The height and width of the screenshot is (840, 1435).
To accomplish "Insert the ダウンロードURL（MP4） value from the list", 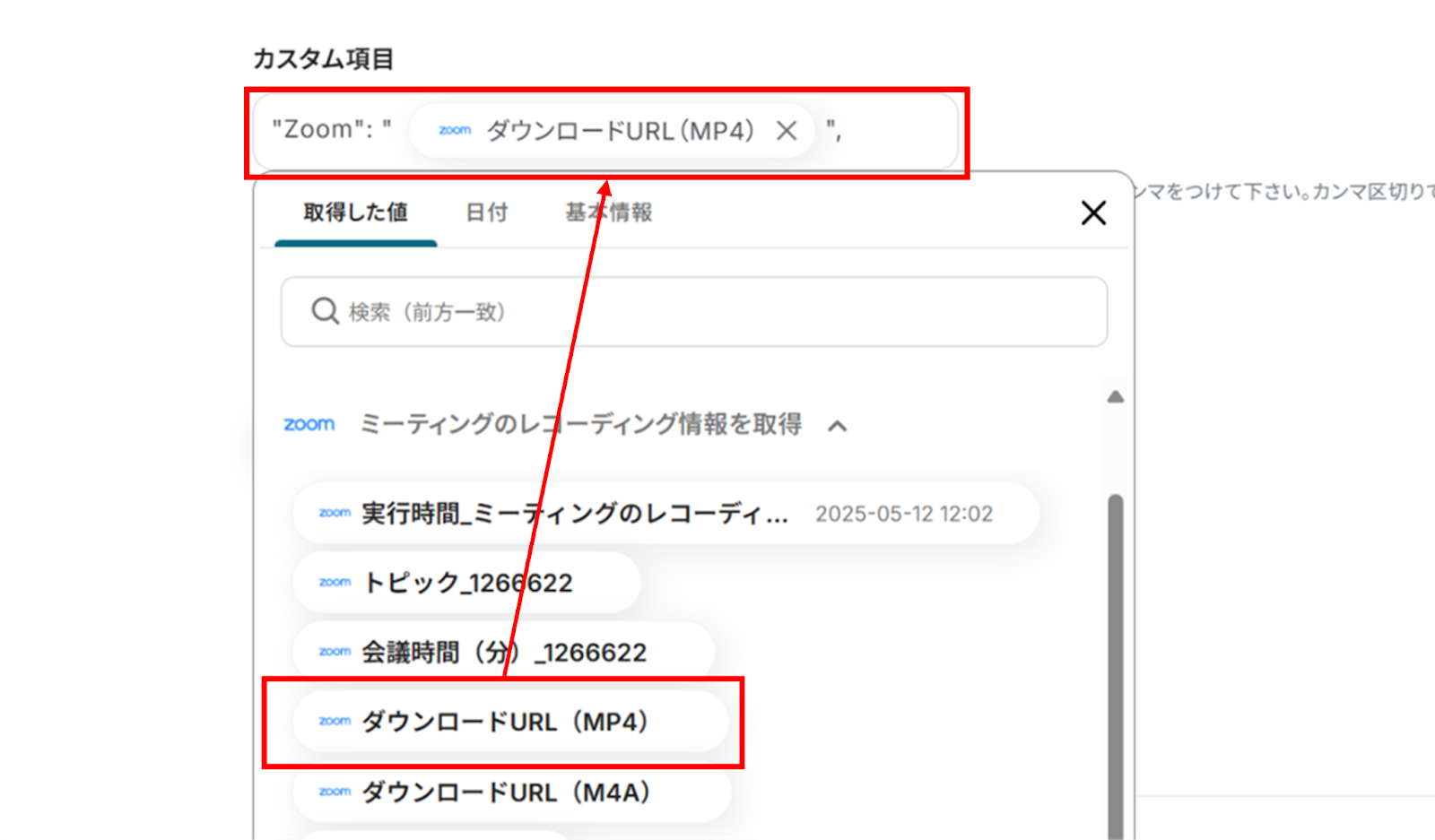I will click(x=511, y=722).
